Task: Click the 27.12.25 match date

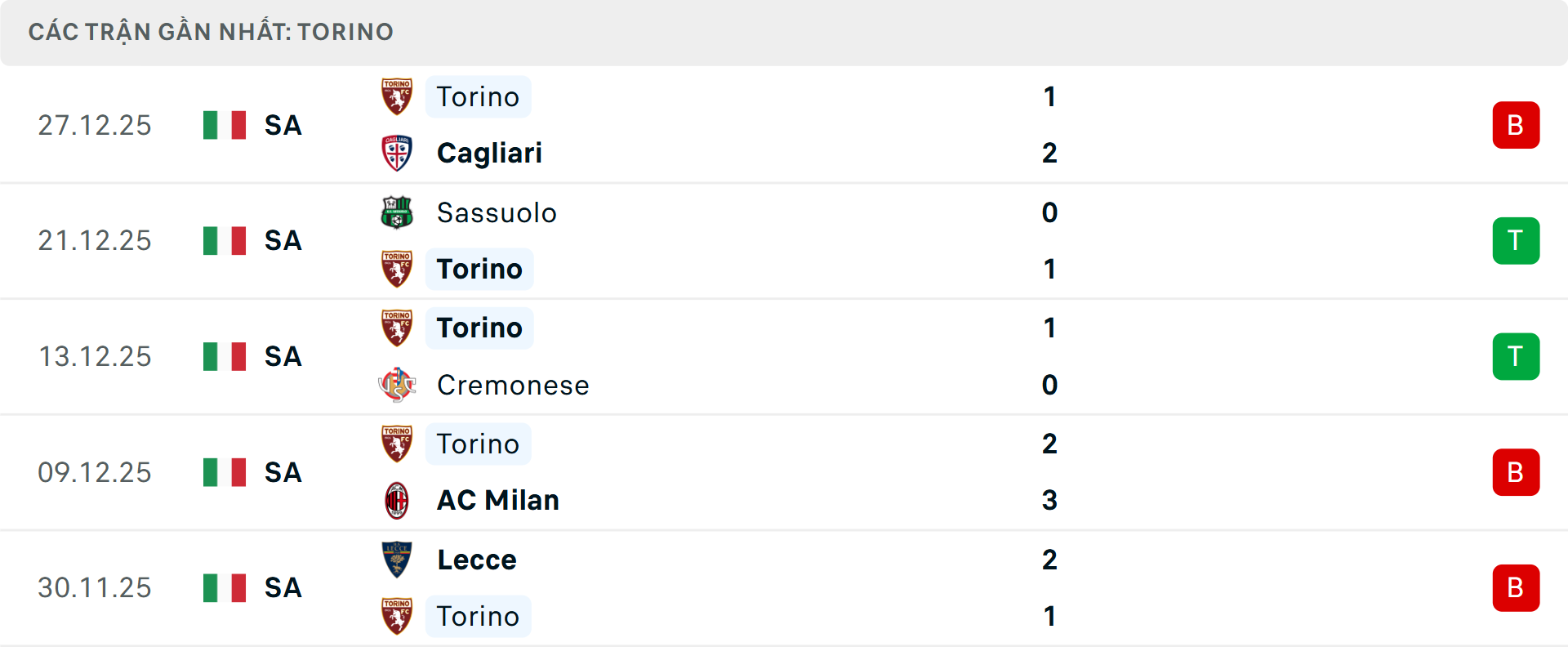Action: [95, 125]
